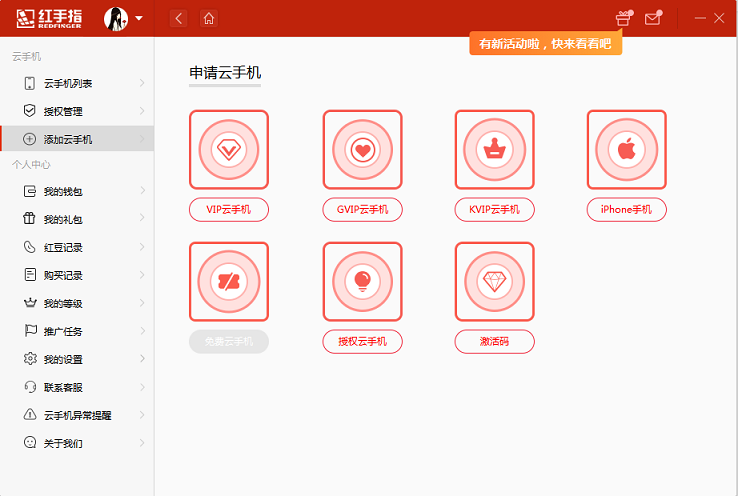Click the 授权云手机 button
The image size is (738, 496).
[362, 341]
